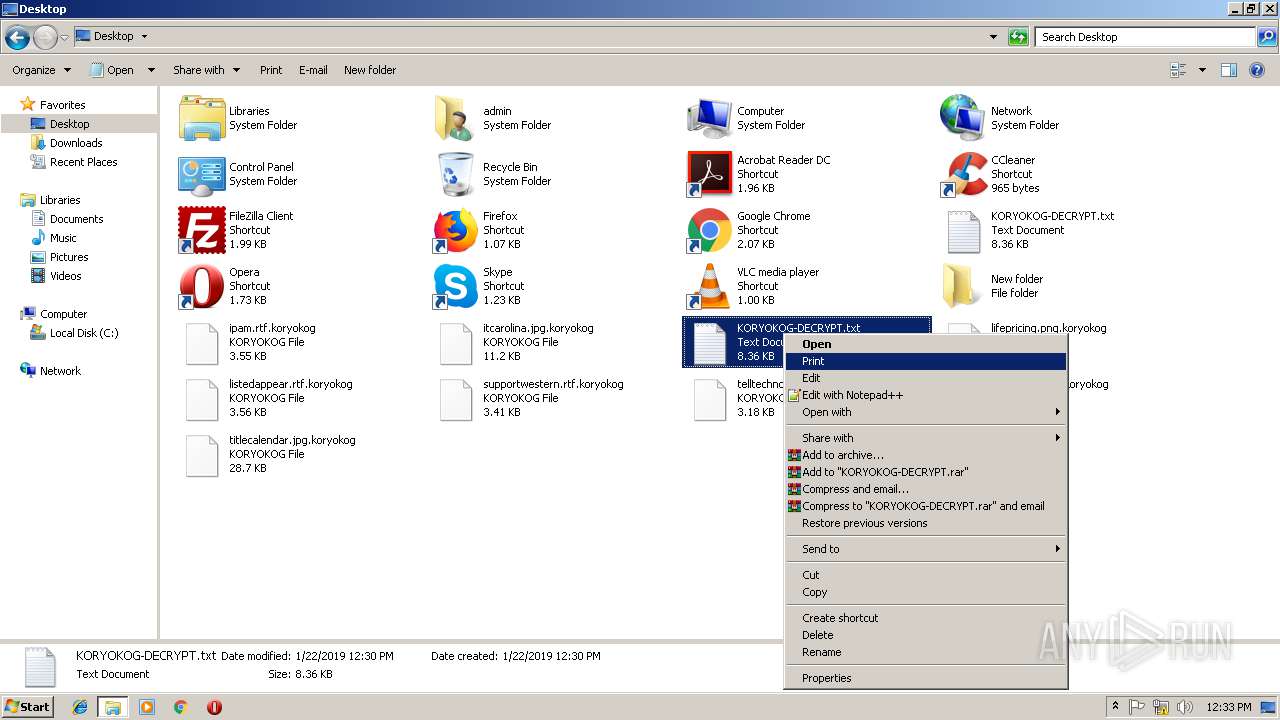
Task: Select Copy in the context menu
Action: 926,592
